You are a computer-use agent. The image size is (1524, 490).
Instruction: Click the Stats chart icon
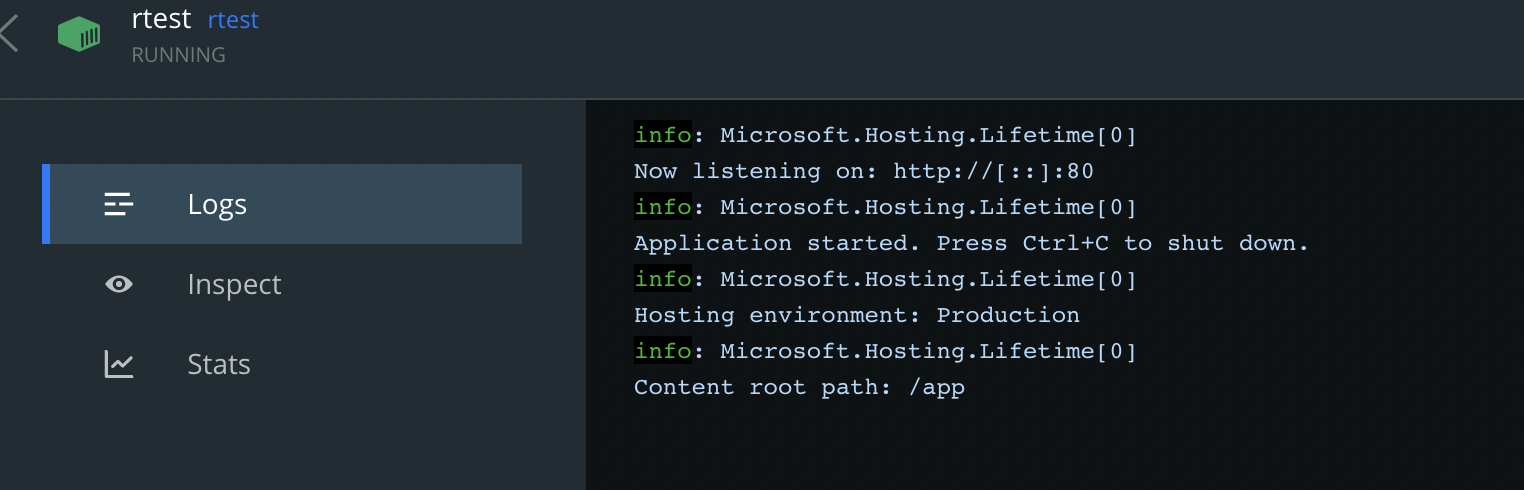tap(119, 364)
